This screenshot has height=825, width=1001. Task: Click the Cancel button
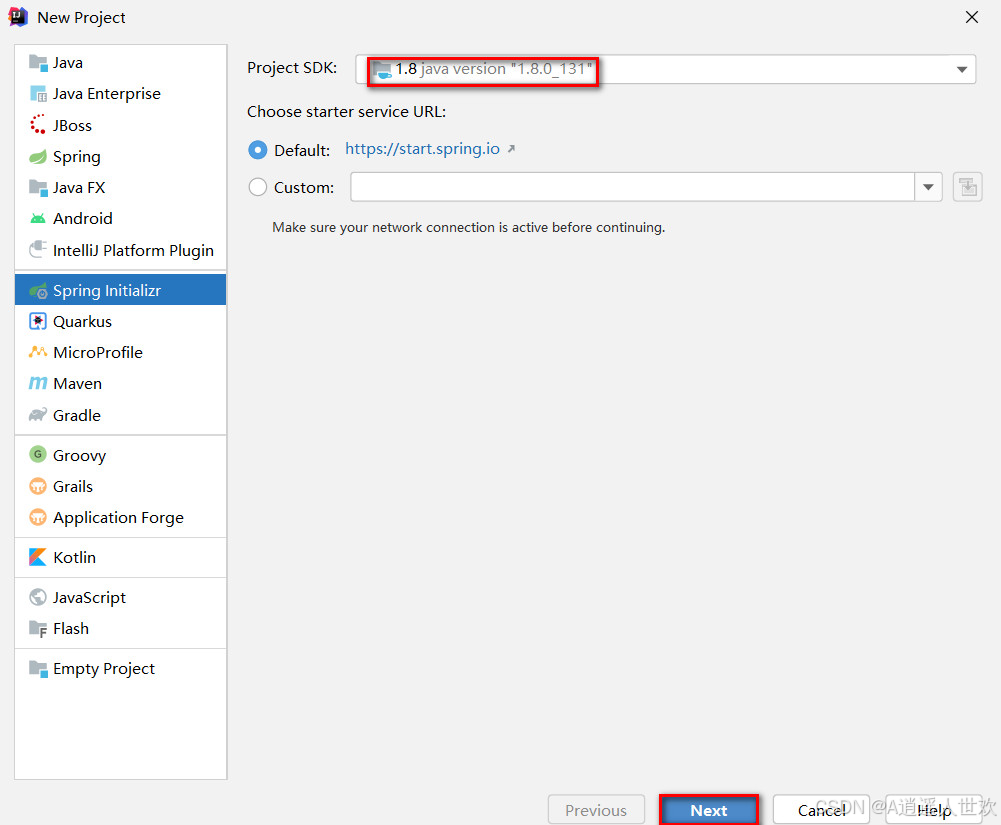(821, 810)
